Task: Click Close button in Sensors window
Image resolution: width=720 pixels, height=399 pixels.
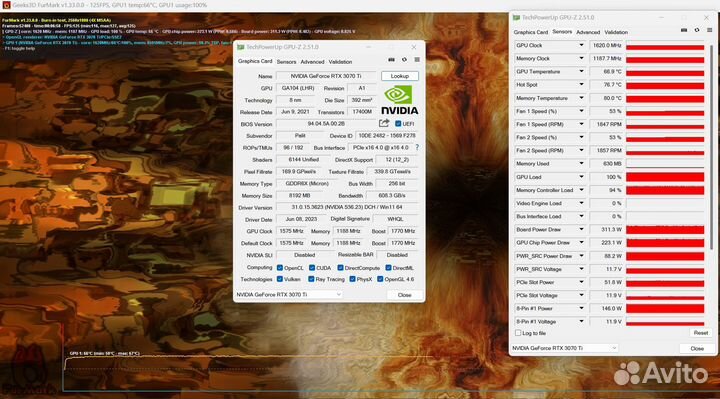Action: tap(697, 348)
